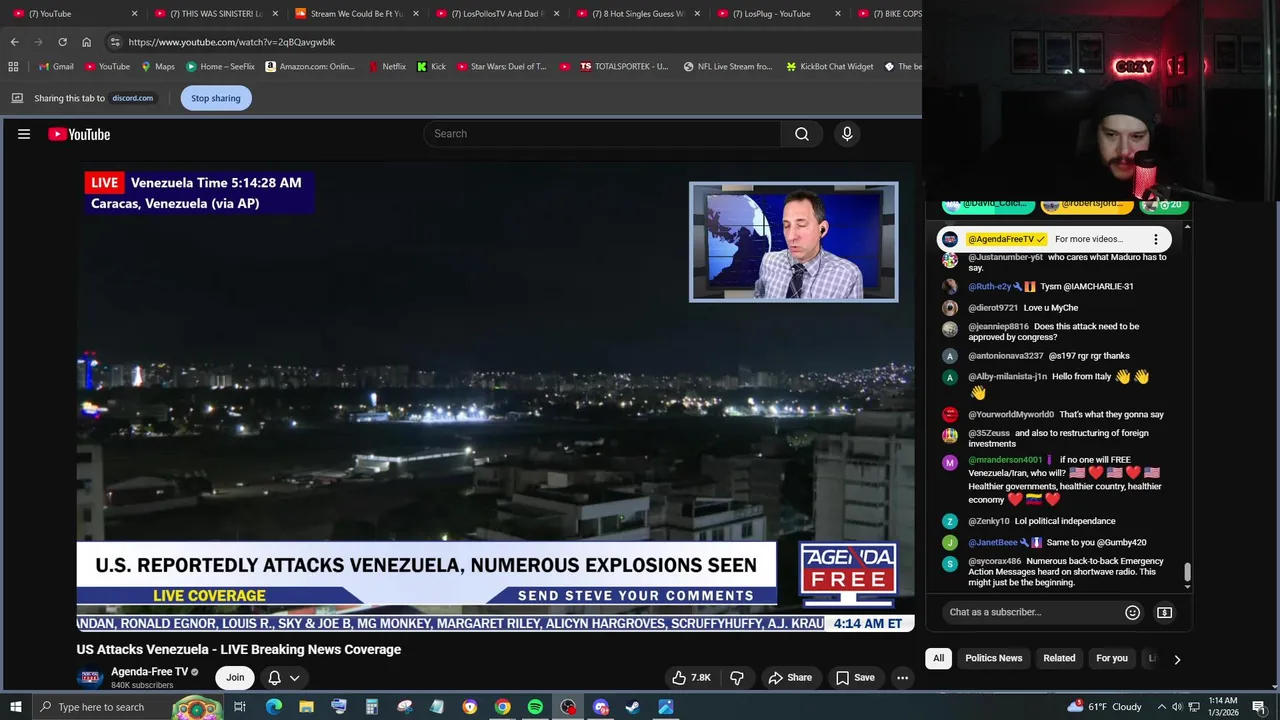Click the YouTube search input field

pos(602,134)
